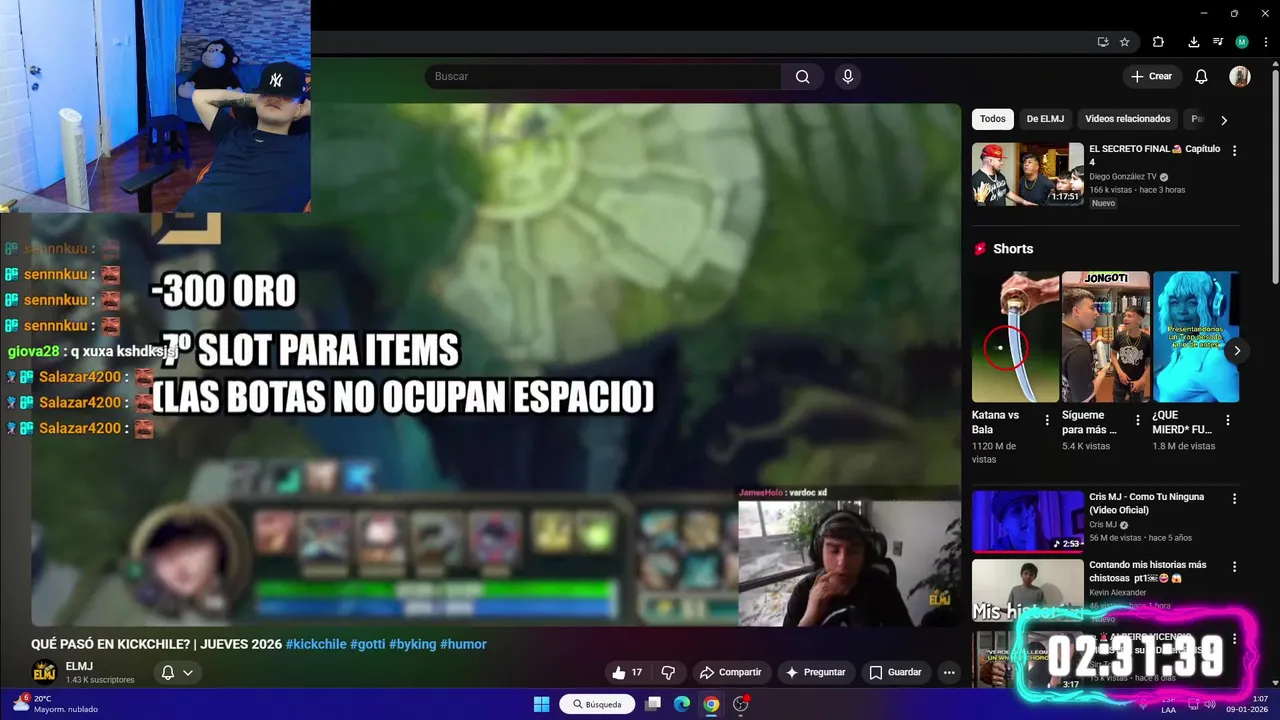Dislike the video with thumbs down
1280x720 pixels.
668,672
